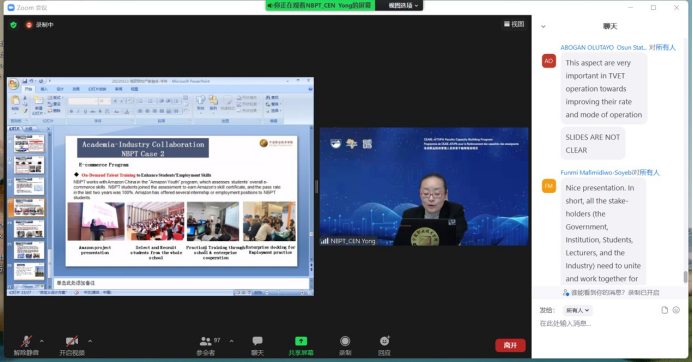Open the participants panel icon
This screenshot has width=693, height=362.
206,341
